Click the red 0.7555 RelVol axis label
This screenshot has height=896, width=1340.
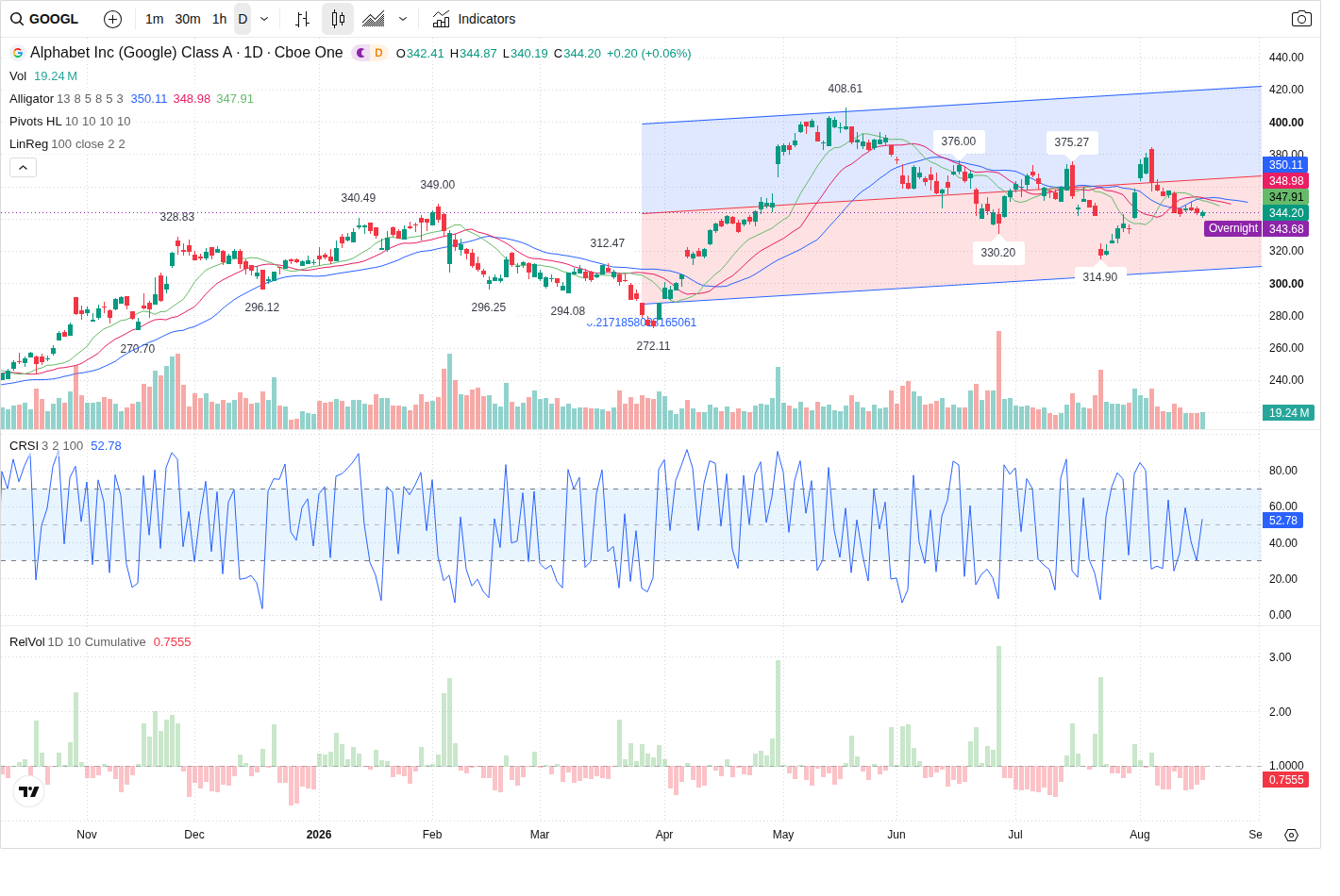[x=1285, y=780]
